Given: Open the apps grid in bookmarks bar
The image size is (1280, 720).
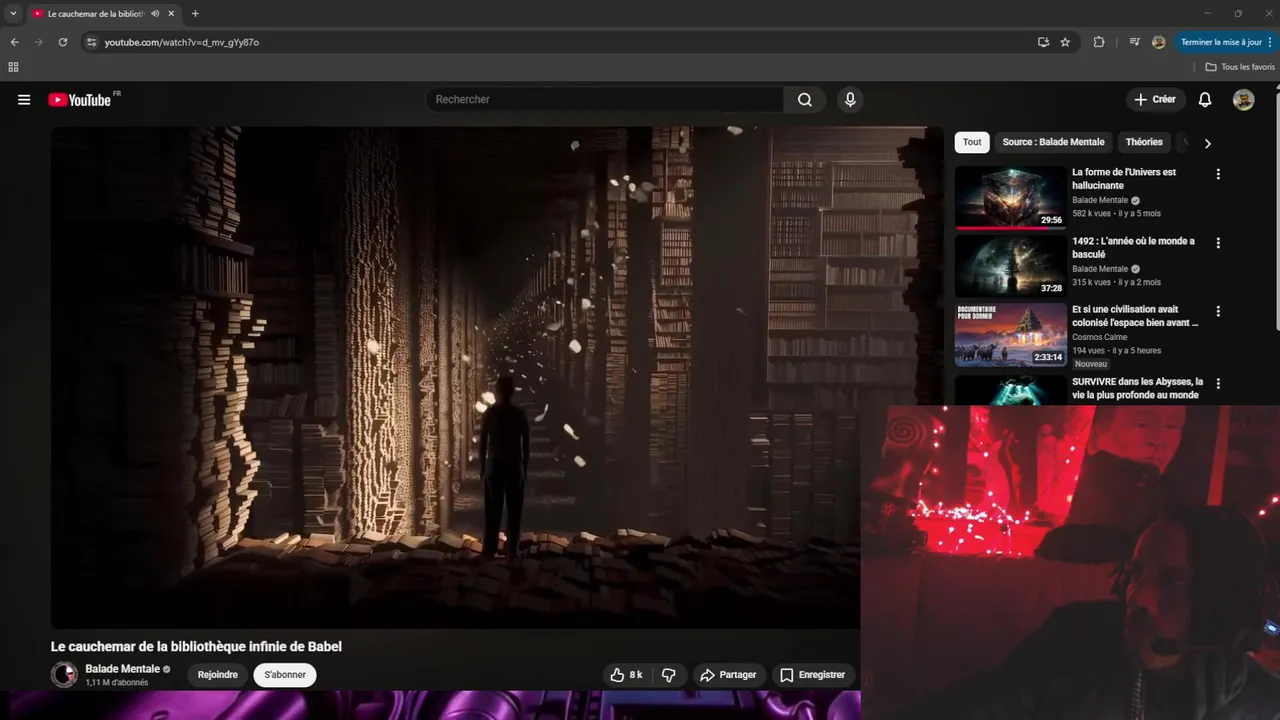Looking at the screenshot, I should click(x=13, y=67).
